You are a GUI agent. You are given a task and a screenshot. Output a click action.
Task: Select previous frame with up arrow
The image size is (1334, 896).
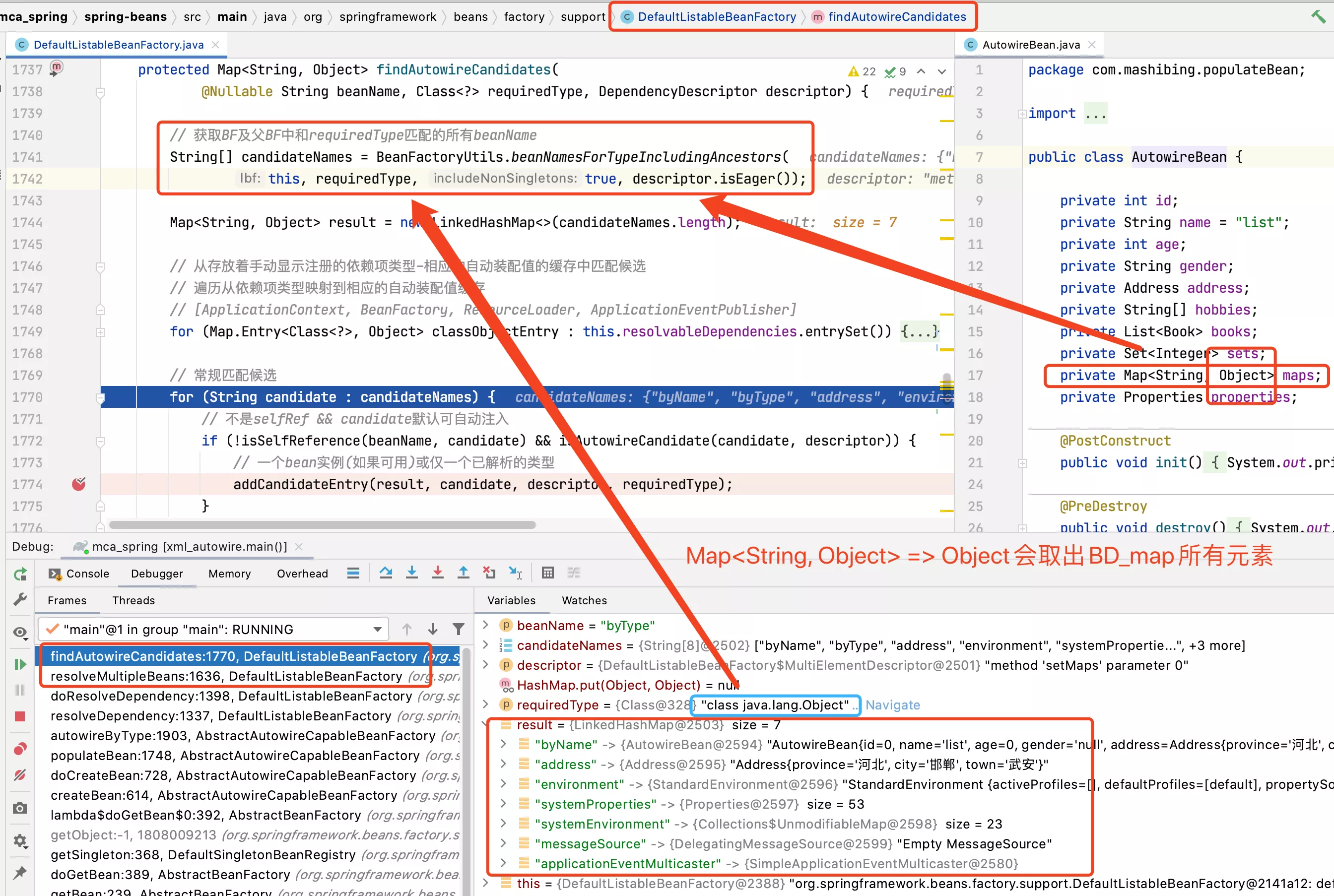click(x=407, y=629)
